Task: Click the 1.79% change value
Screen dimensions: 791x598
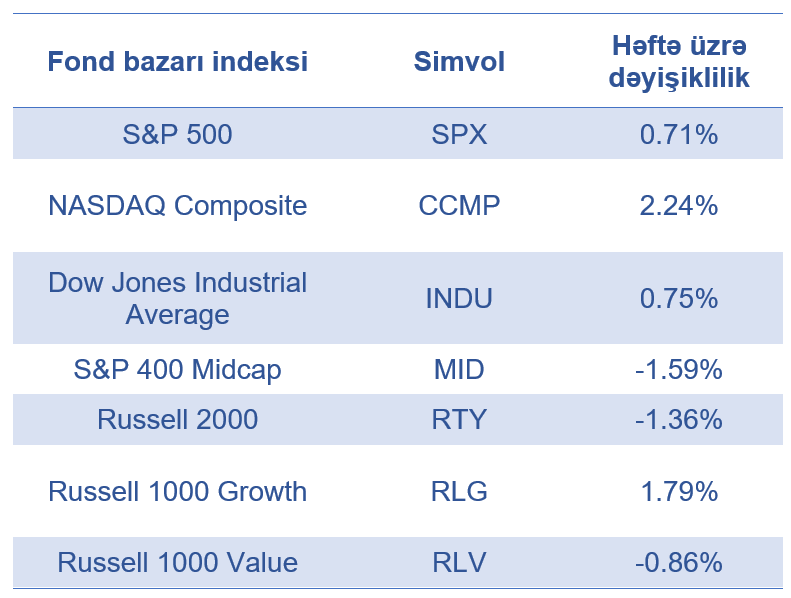Action: (679, 492)
